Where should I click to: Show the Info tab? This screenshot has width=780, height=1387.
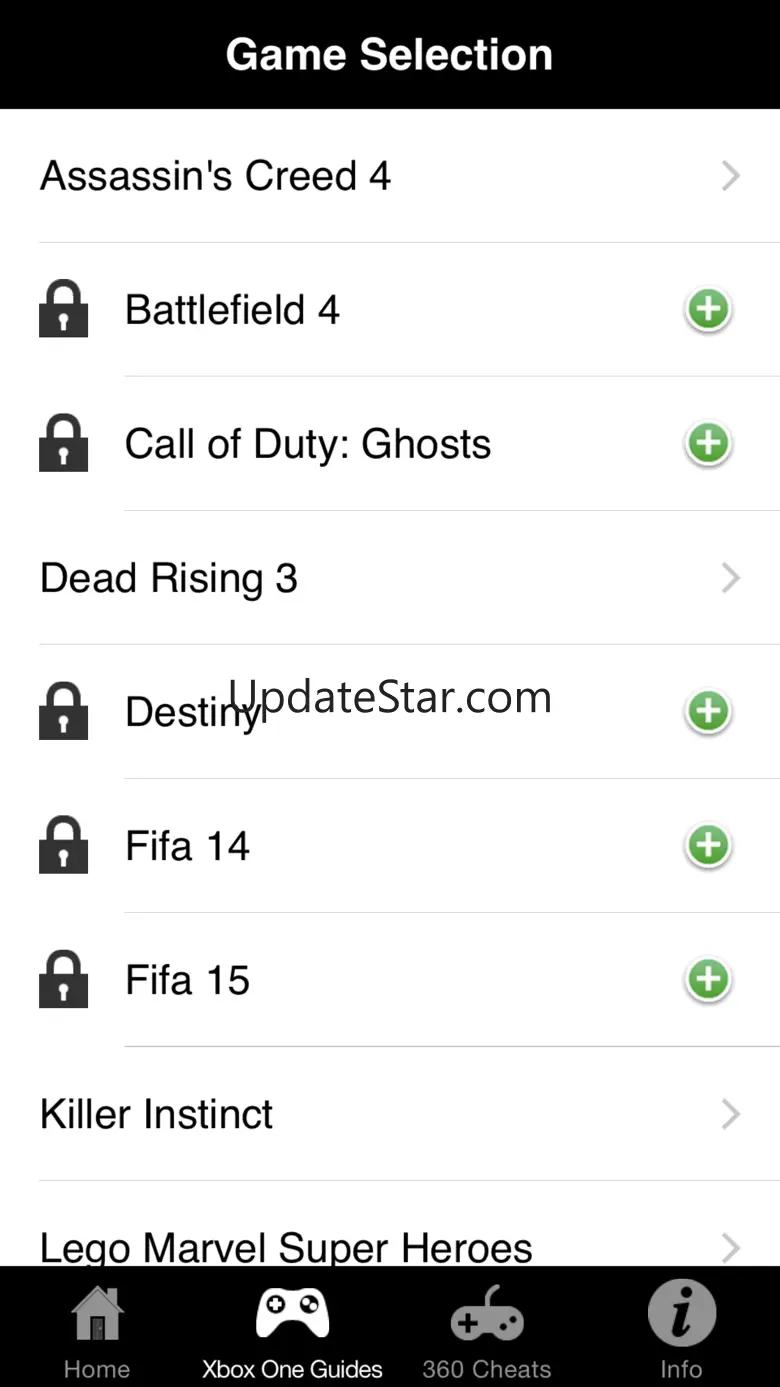point(681,1332)
